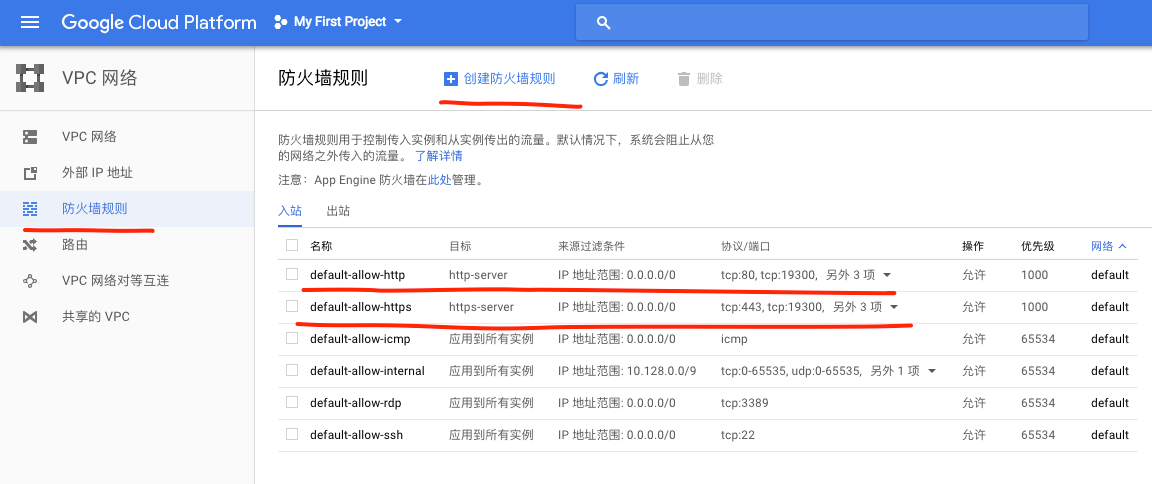Click the 协议/端口 column header

pos(745,246)
